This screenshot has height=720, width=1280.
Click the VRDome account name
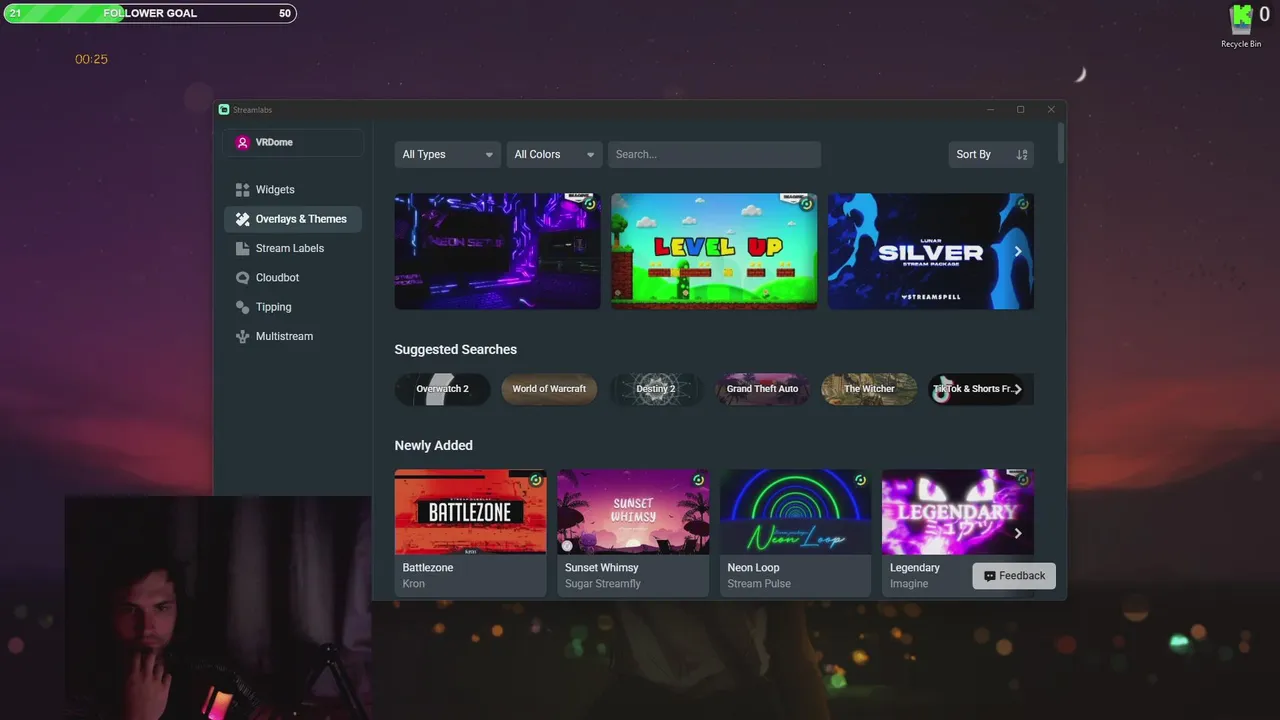tap(274, 143)
